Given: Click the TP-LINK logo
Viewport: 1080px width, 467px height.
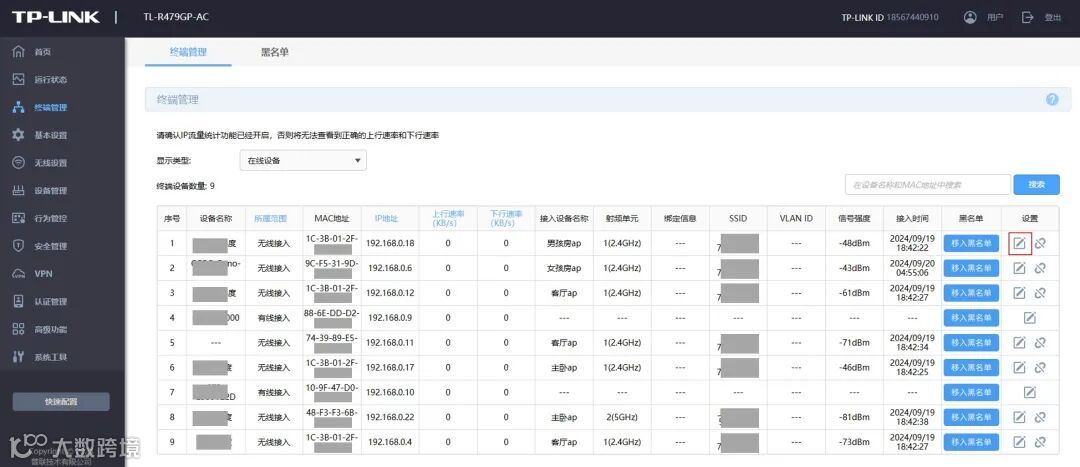Looking at the screenshot, I should [56, 17].
